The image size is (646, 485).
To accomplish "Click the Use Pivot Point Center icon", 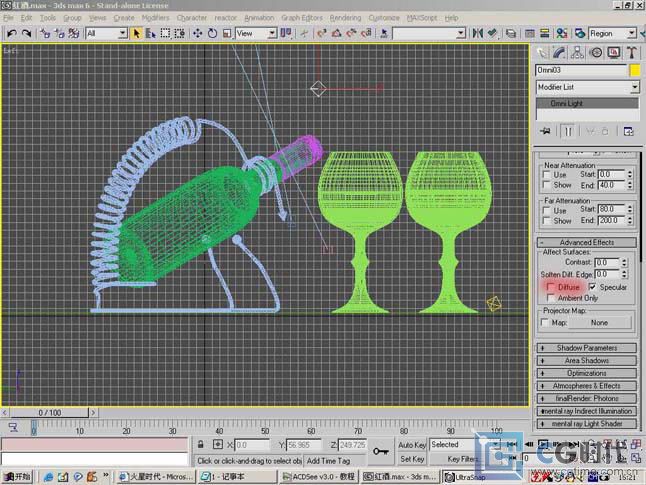I will [286, 33].
